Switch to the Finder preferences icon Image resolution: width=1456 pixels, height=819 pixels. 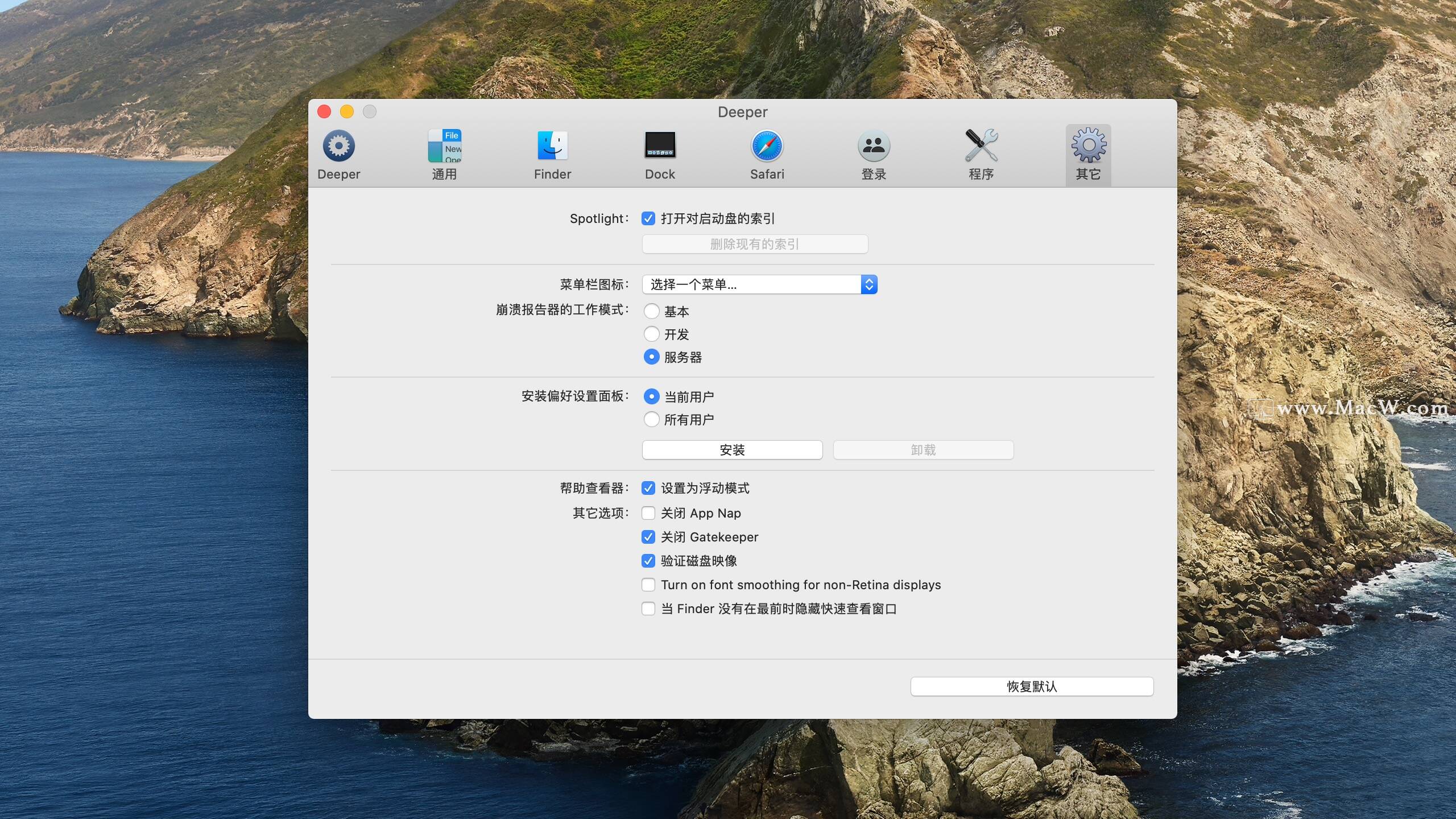click(x=552, y=146)
